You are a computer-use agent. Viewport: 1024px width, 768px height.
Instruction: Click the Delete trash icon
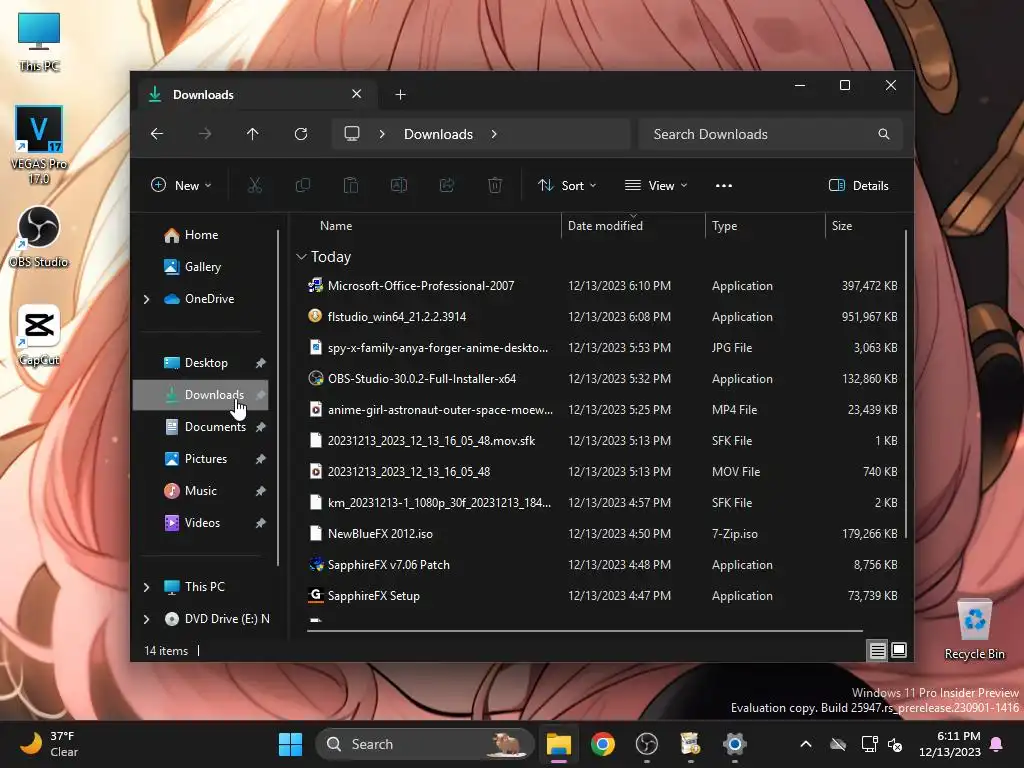(x=495, y=185)
